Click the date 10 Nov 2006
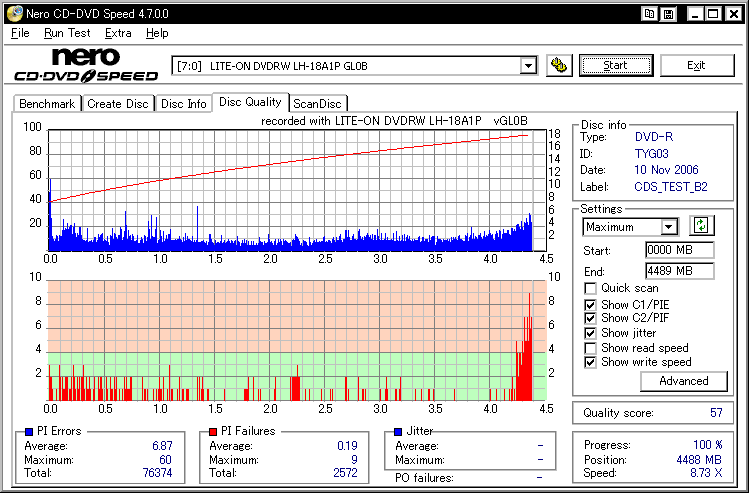Viewport: 749px width, 493px height. pyautogui.click(x=666, y=170)
